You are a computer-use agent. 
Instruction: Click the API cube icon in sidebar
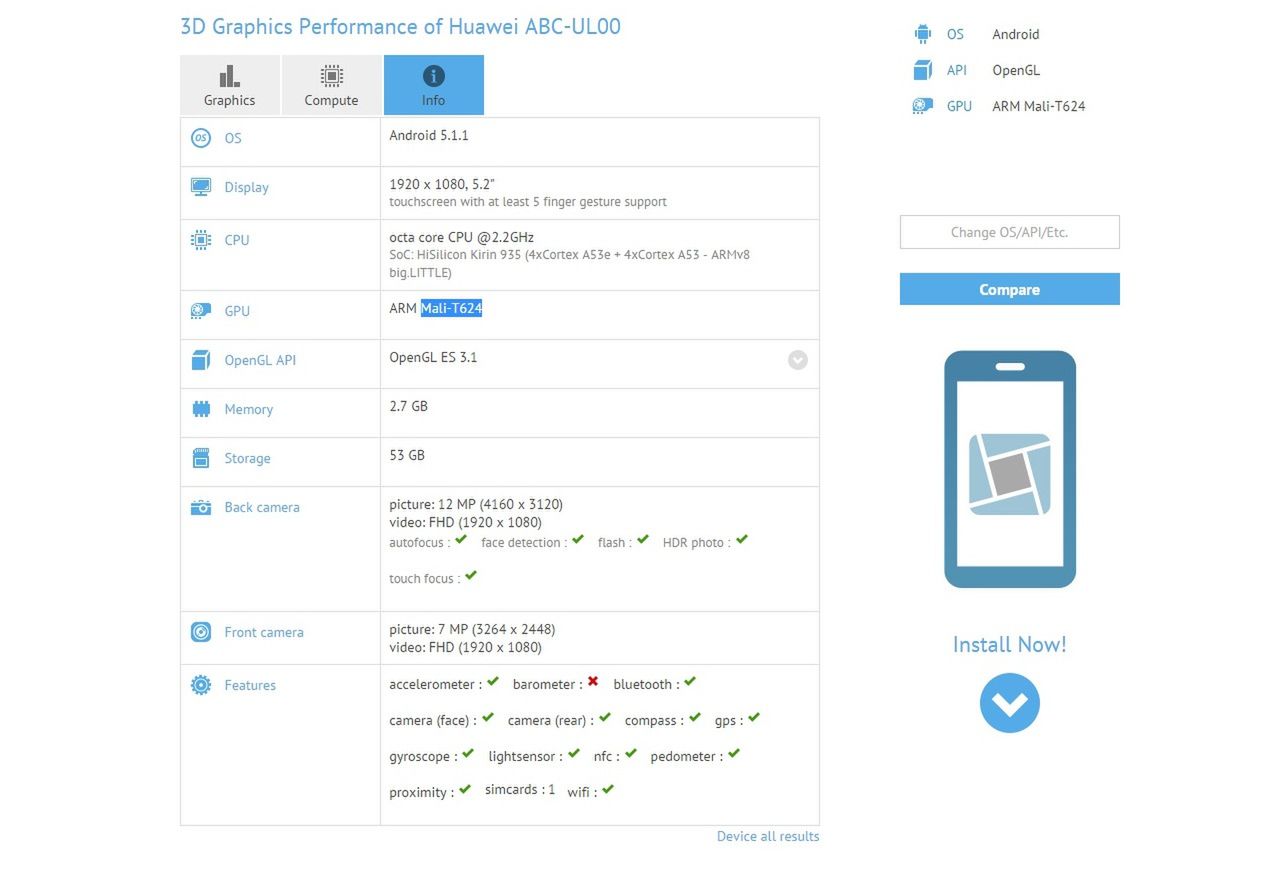click(922, 70)
